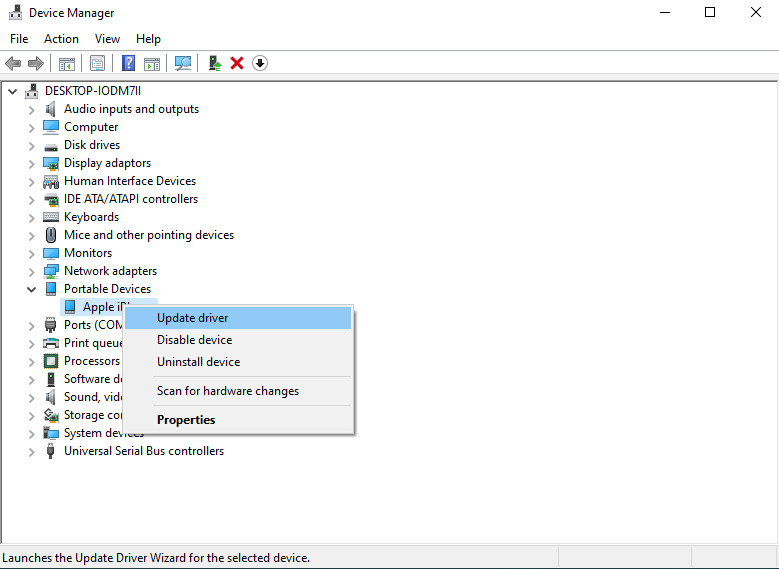Click the Print queues printer icon

pos(51,343)
